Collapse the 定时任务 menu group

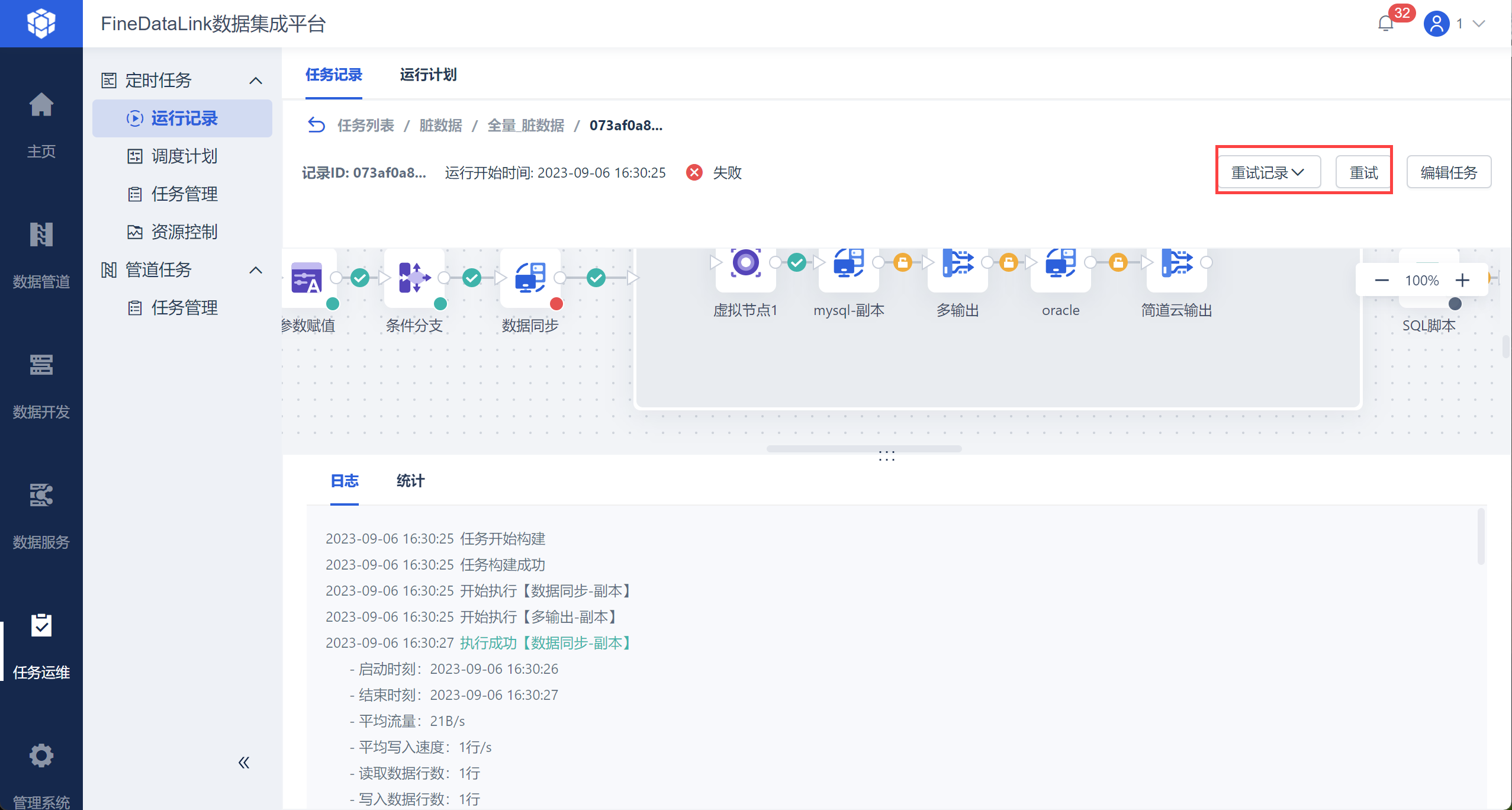pyautogui.click(x=256, y=81)
